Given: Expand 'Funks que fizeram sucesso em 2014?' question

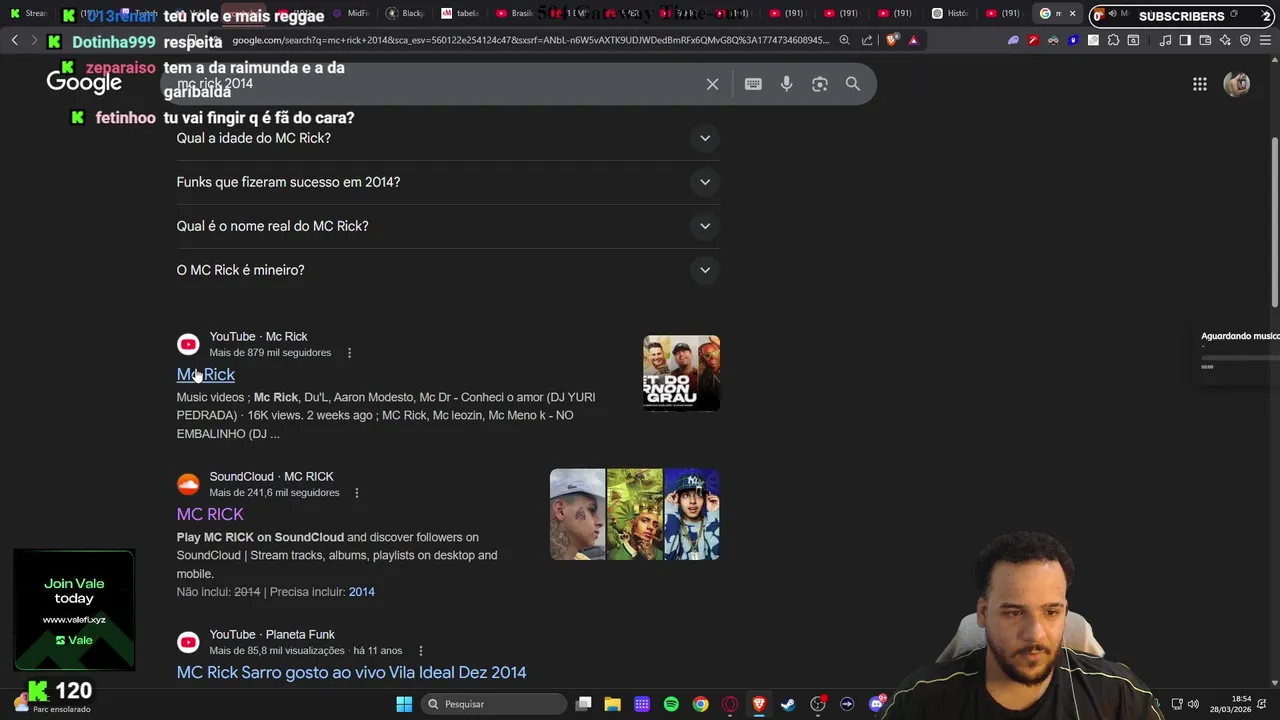Looking at the screenshot, I should pos(448,182).
